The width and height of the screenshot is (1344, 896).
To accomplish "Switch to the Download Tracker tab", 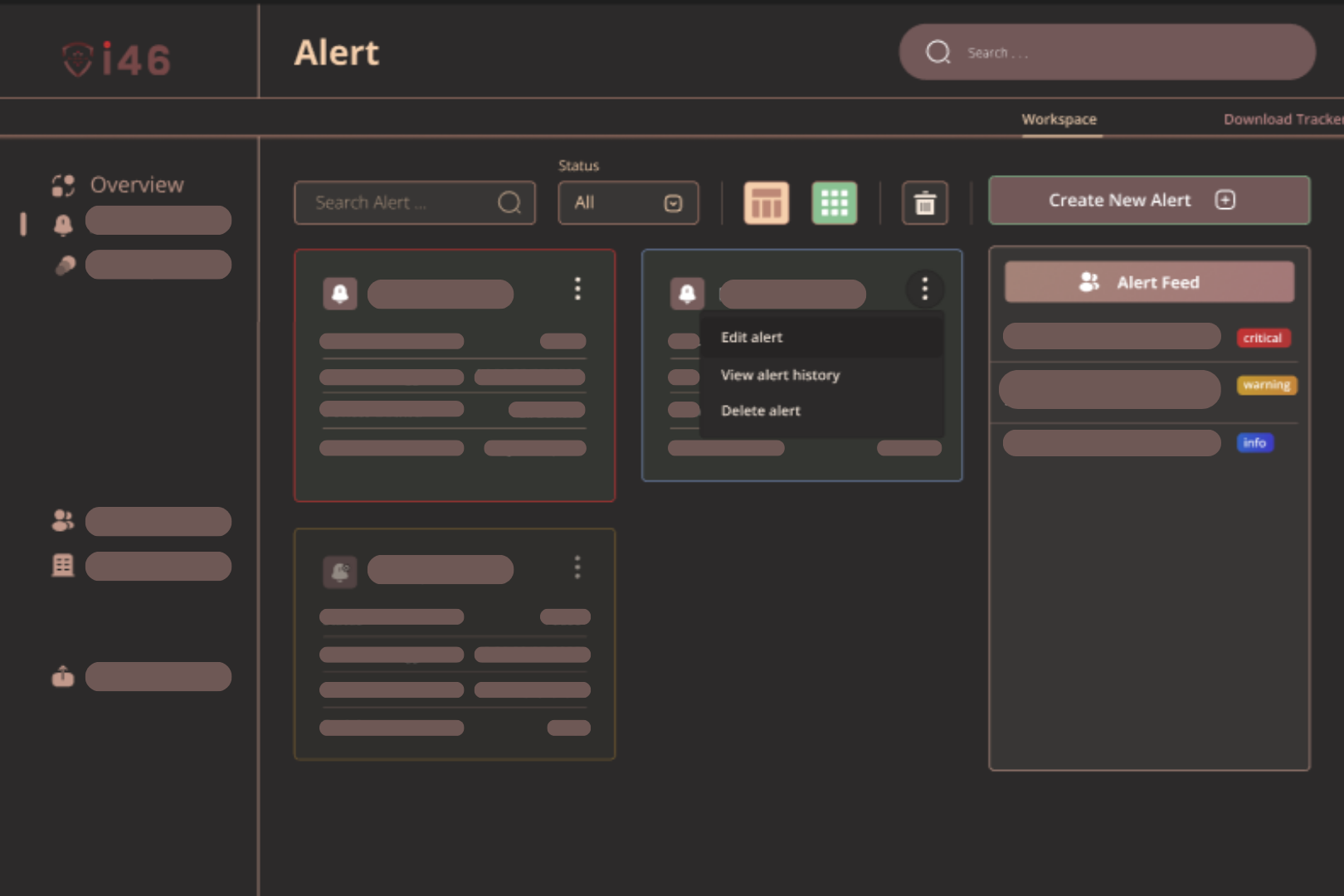I will tap(1283, 119).
